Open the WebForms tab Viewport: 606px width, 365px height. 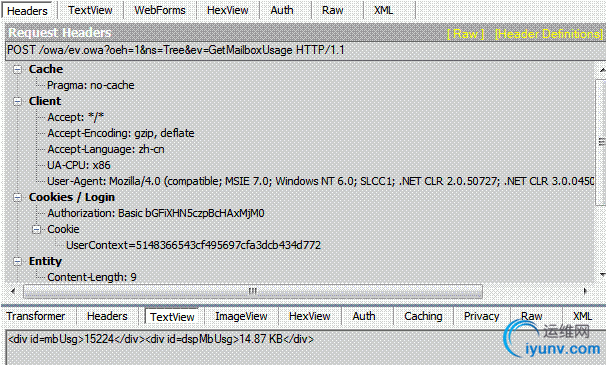pos(160,10)
